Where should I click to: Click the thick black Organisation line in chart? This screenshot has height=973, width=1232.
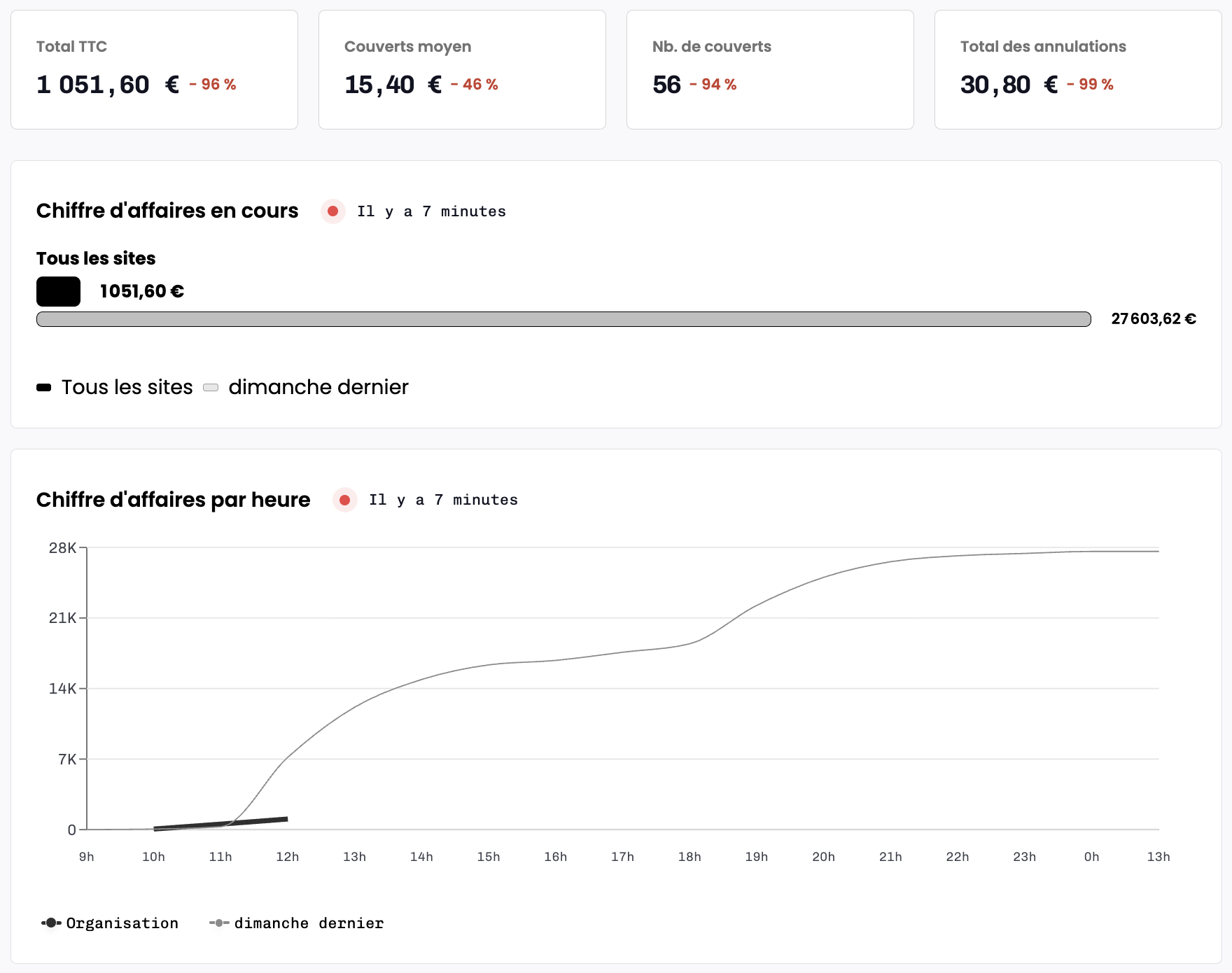click(x=220, y=824)
